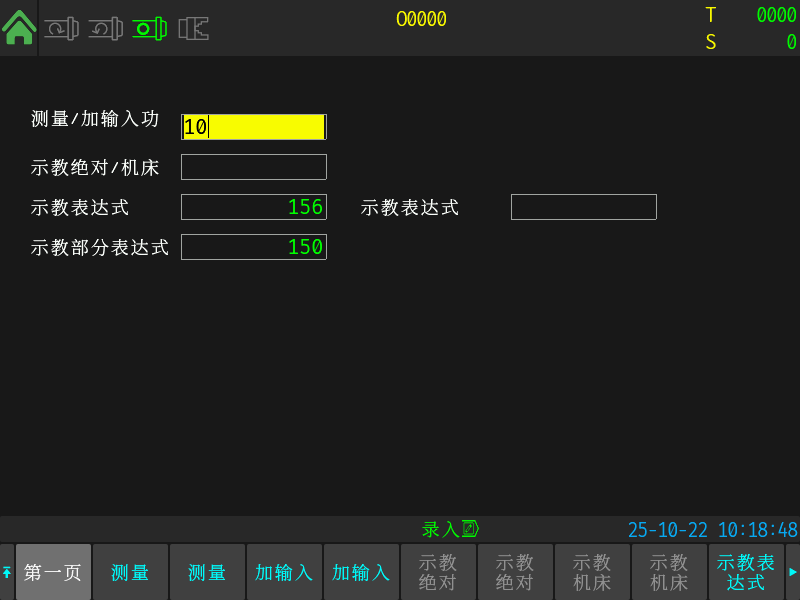800x600 pixels.
Task: Click the O0000 program number display
Action: [421, 19]
